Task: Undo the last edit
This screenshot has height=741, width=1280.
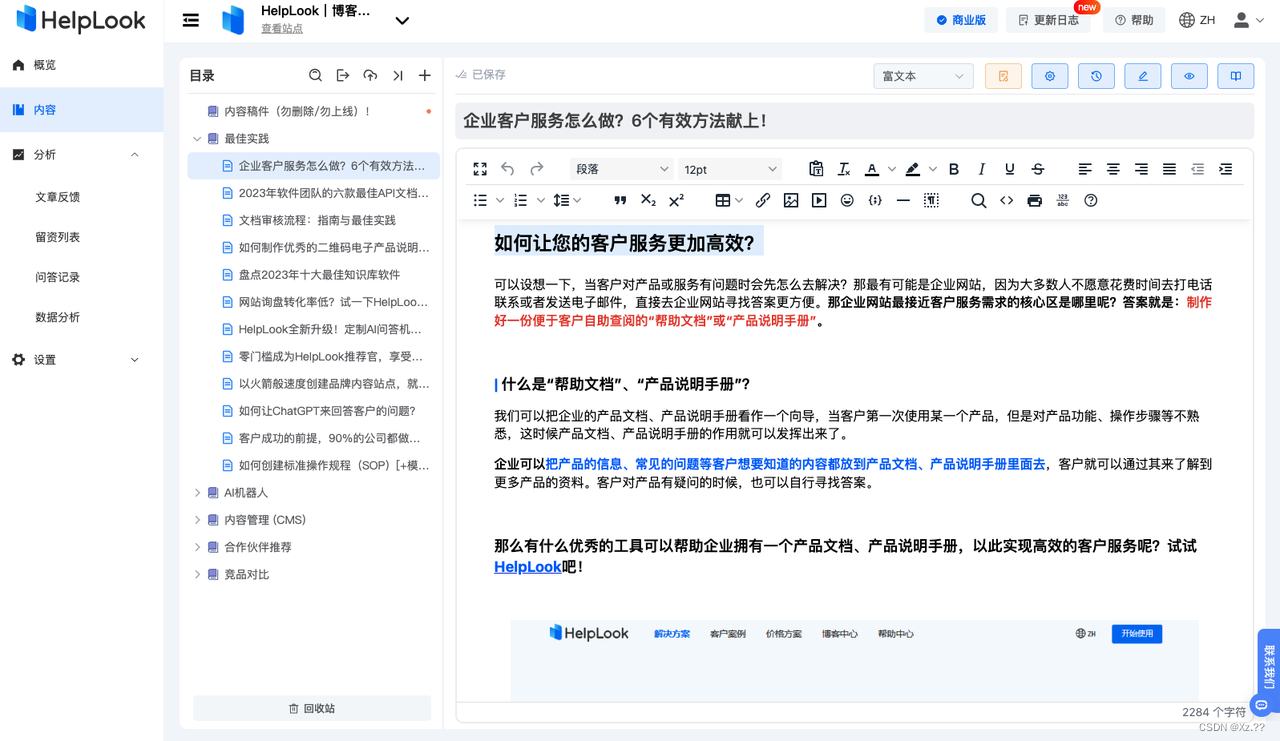Action: pos(508,169)
